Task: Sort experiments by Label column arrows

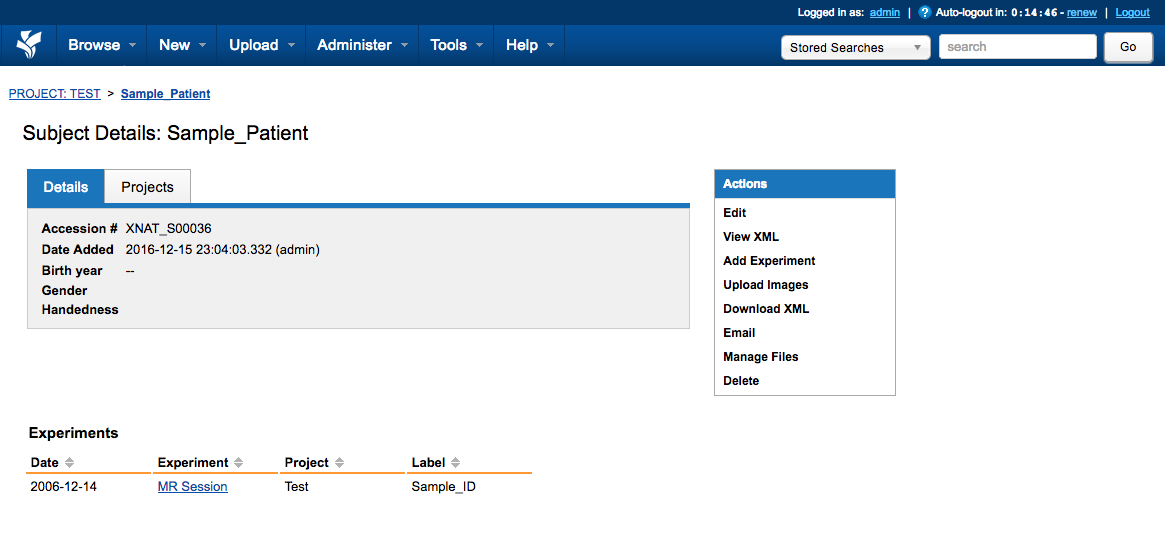Action: coord(455,463)
